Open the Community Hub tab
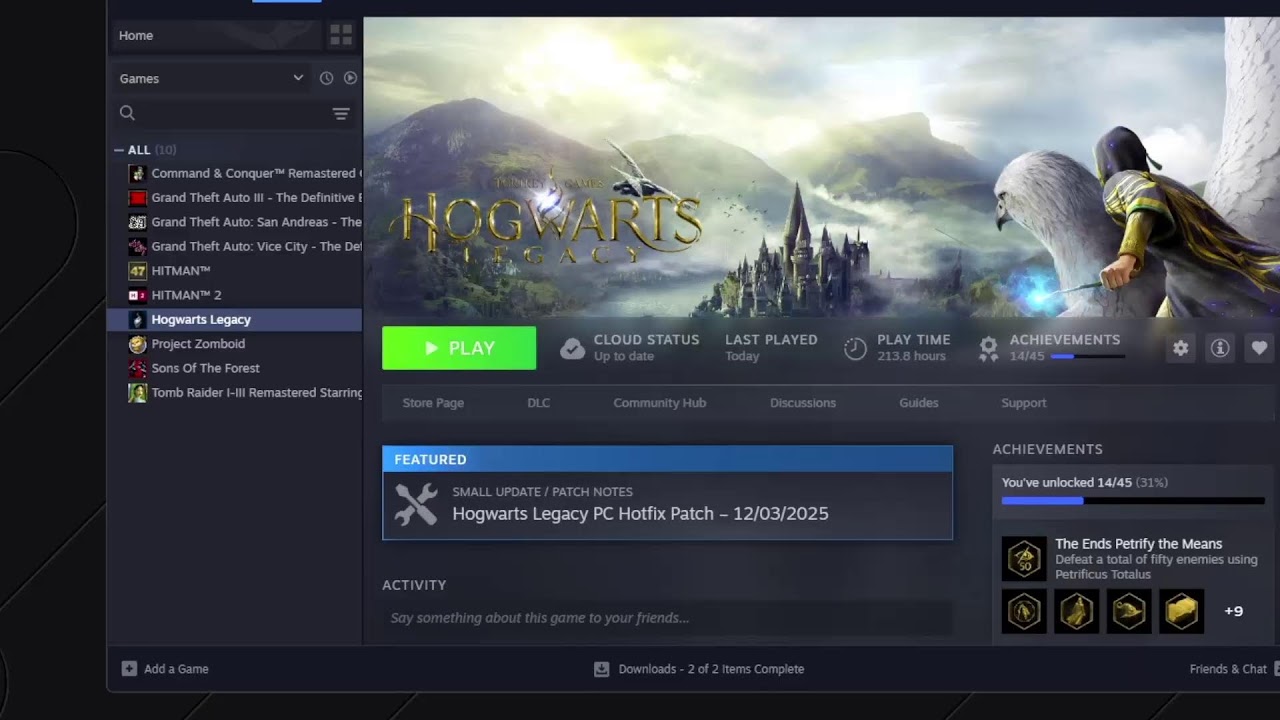 [660, 403]
